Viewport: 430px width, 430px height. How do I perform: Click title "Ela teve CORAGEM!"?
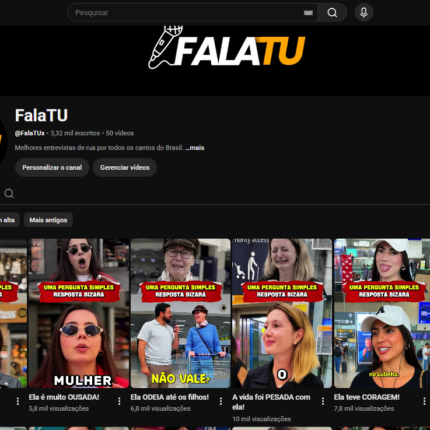click(366, 397)
